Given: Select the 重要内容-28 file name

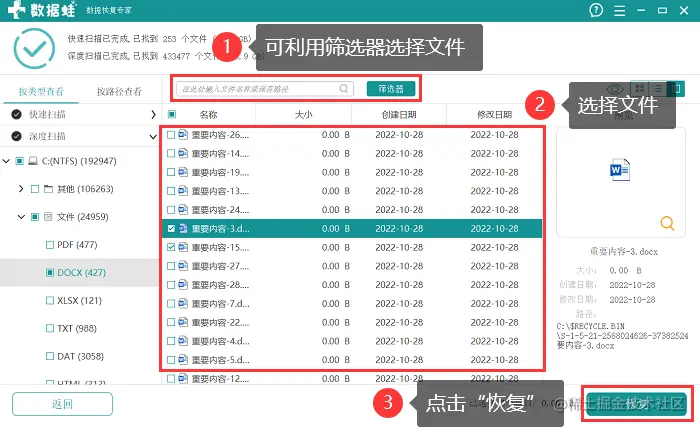Looking at the screenshot, I should pos(220,285).
